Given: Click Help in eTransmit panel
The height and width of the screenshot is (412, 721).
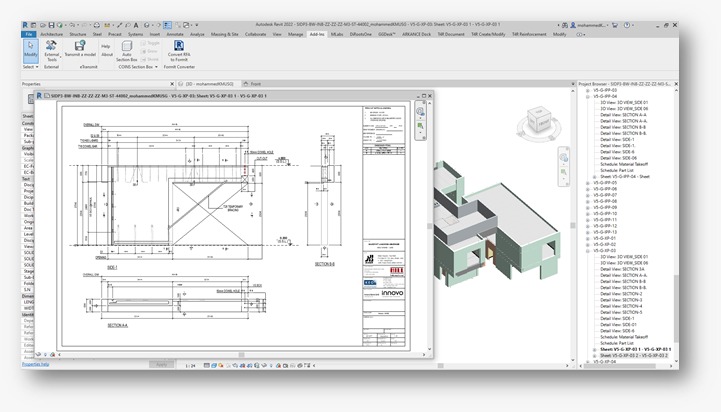Looking at the screenshot, I should click(x=106, y=46).
